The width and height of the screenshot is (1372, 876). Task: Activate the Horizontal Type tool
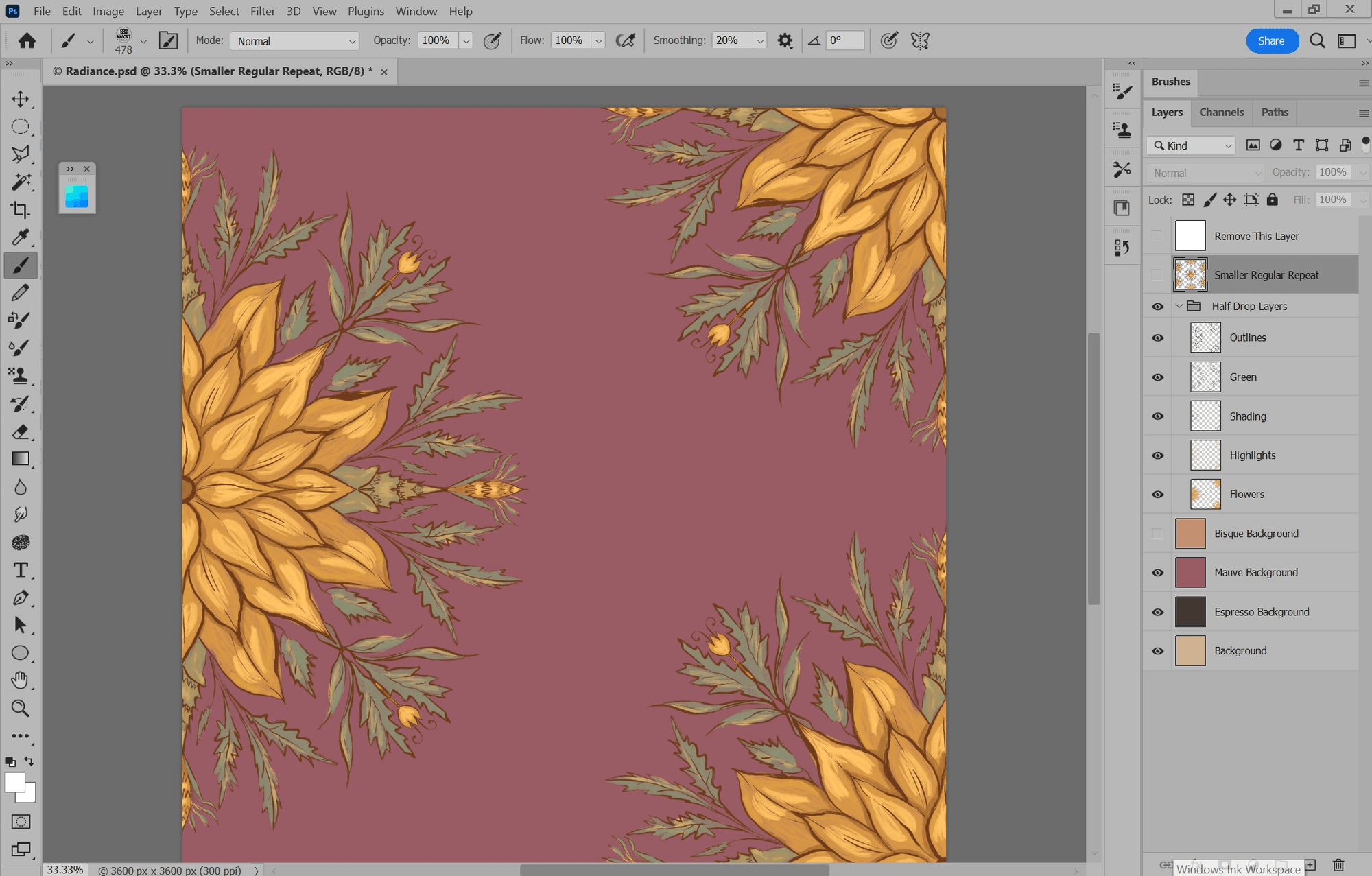coord(21,570)
